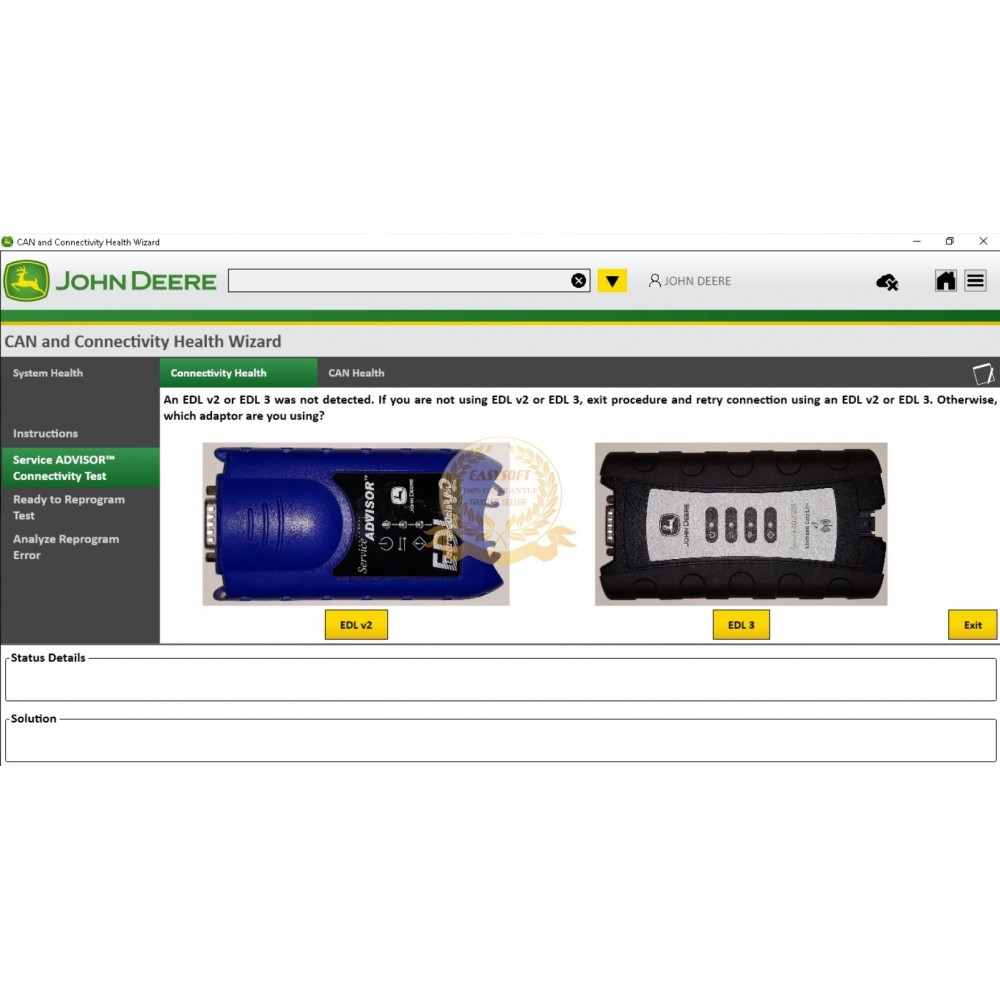The image size is (1000, 1000).
Task: Minimize the wizard window
Action: pos(916,242)
